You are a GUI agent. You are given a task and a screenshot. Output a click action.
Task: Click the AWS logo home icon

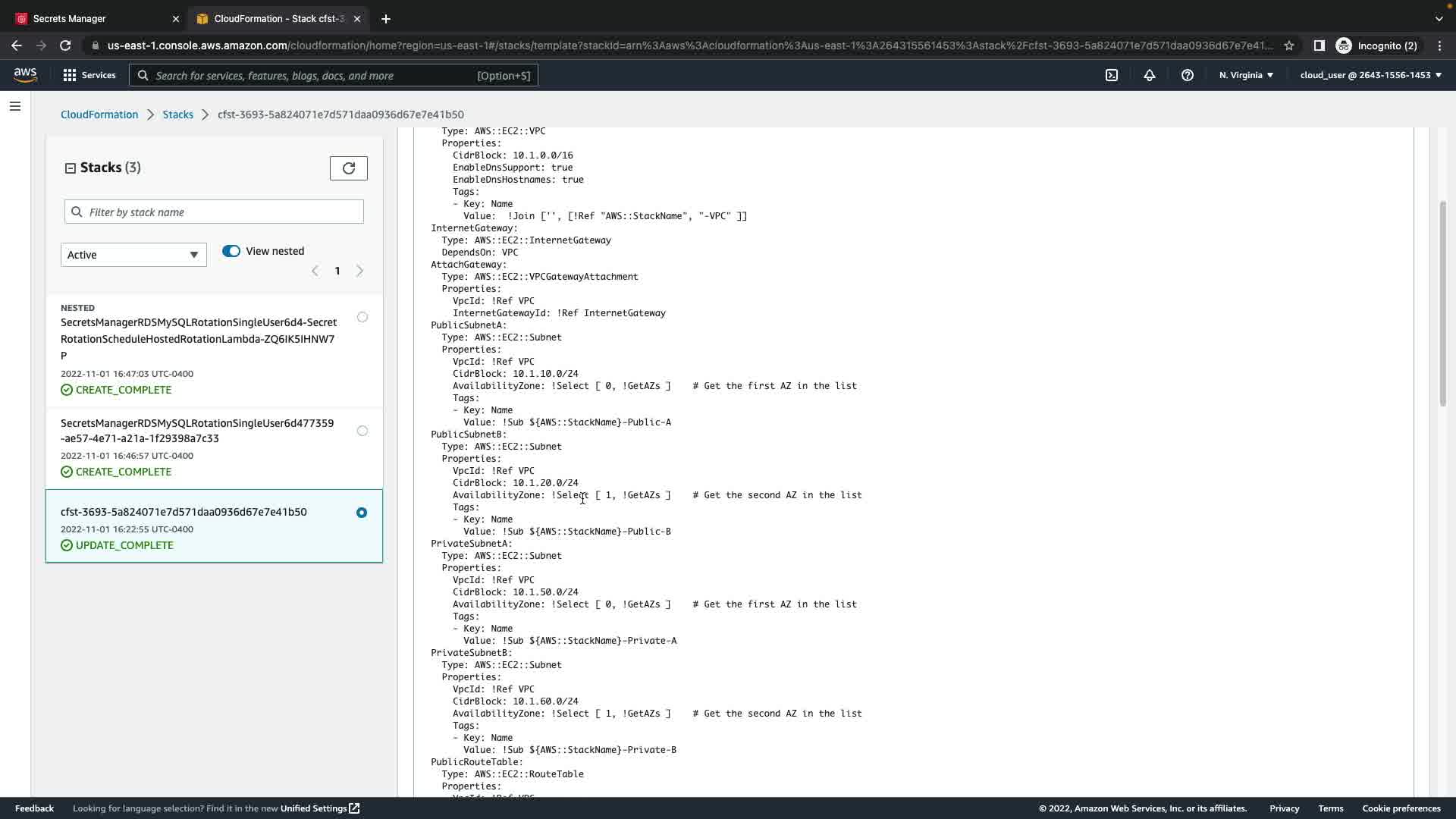pyautogui.click(x=25, y=74)
